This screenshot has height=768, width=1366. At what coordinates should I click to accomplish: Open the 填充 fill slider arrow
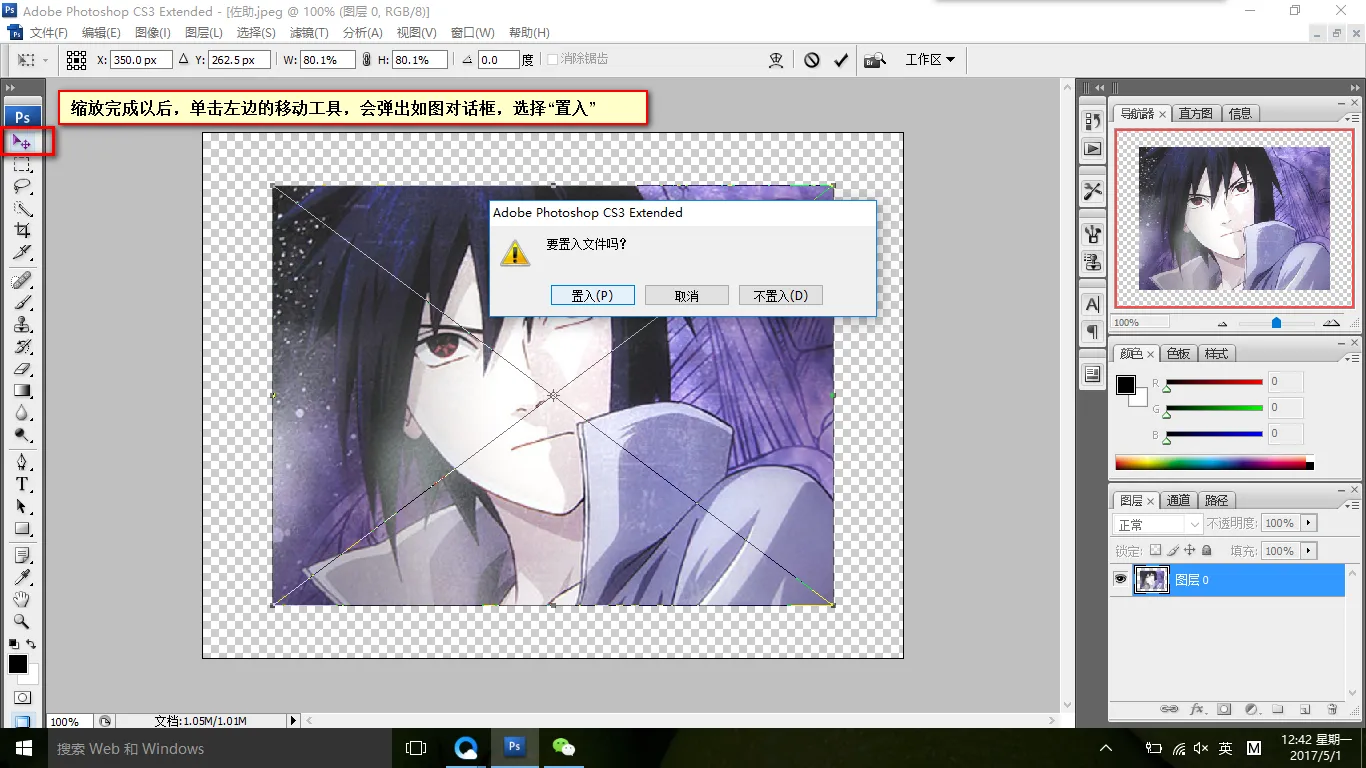point(1309,551)
